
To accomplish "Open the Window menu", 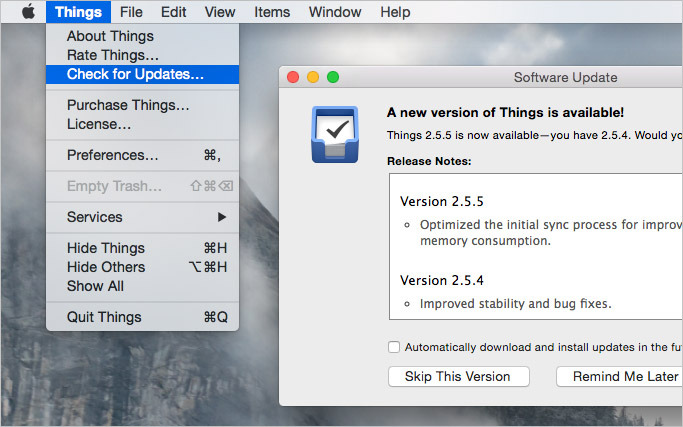I will (x=335, y=12).
